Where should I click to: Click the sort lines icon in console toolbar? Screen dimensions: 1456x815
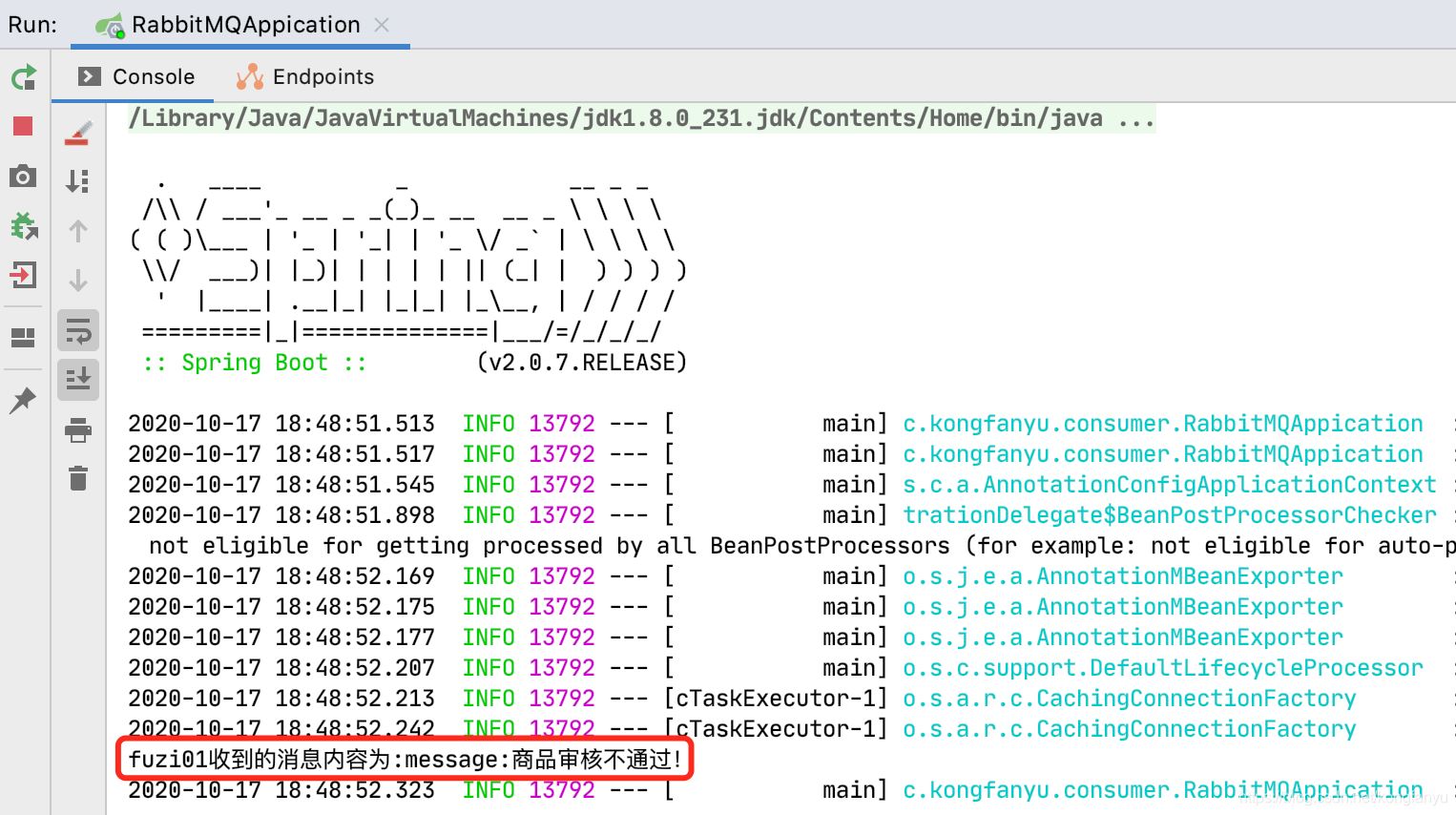click(x=78, y=181)
